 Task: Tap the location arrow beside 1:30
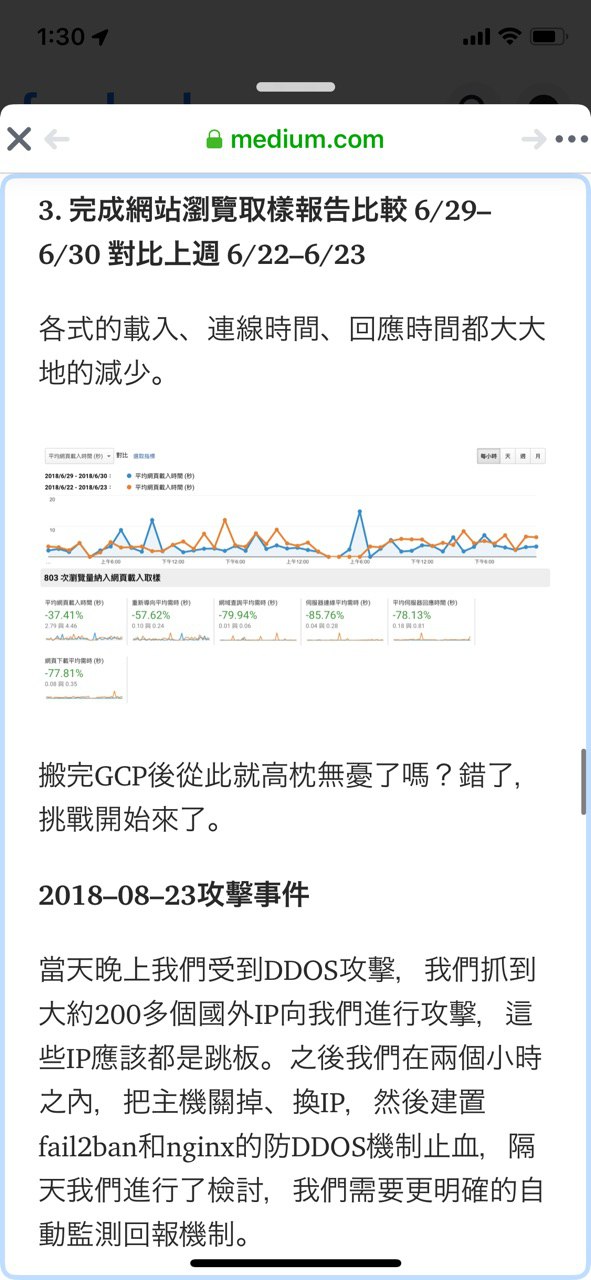coord(101,37)
